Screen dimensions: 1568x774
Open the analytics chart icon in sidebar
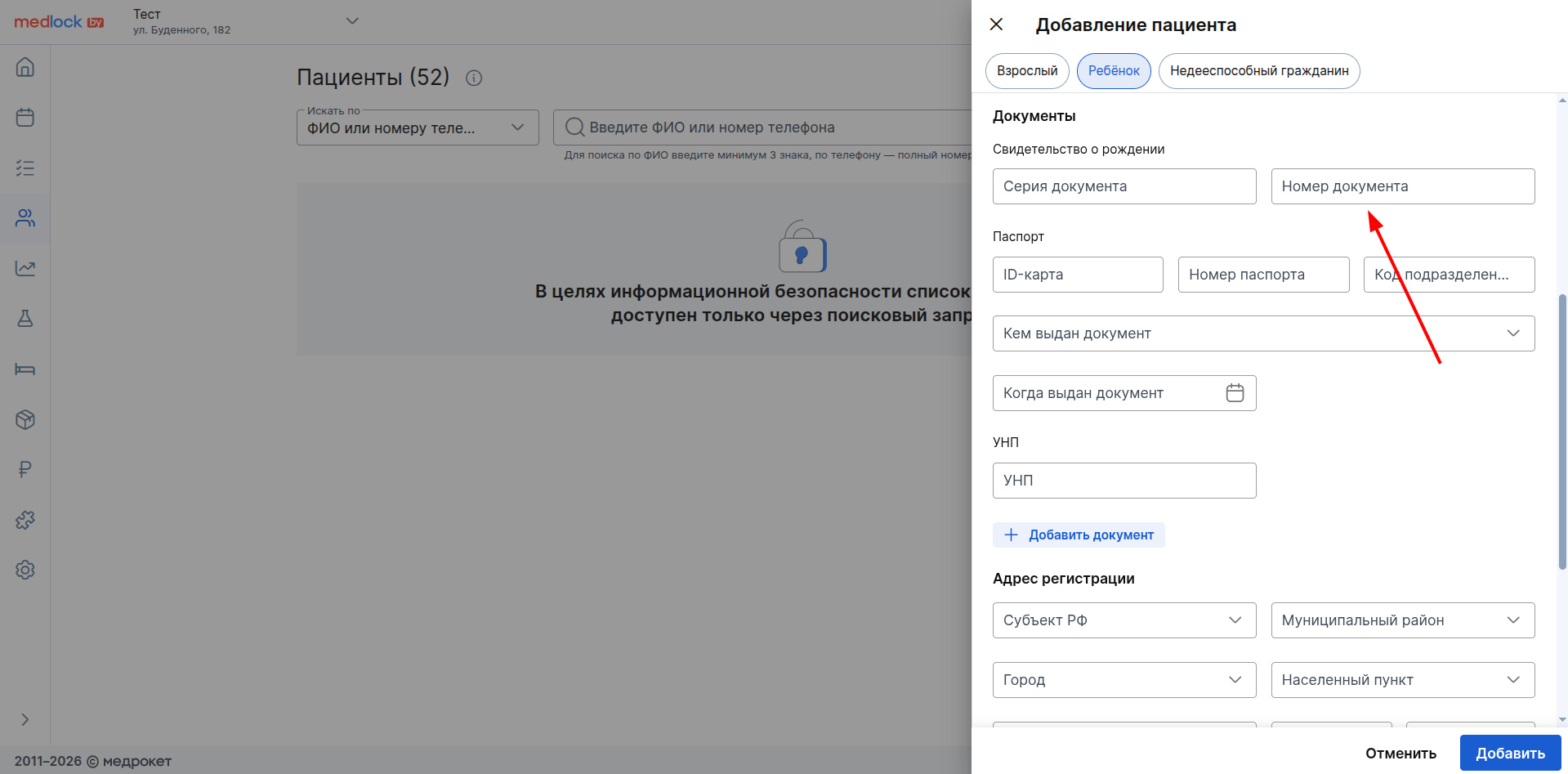click(25, 268)
